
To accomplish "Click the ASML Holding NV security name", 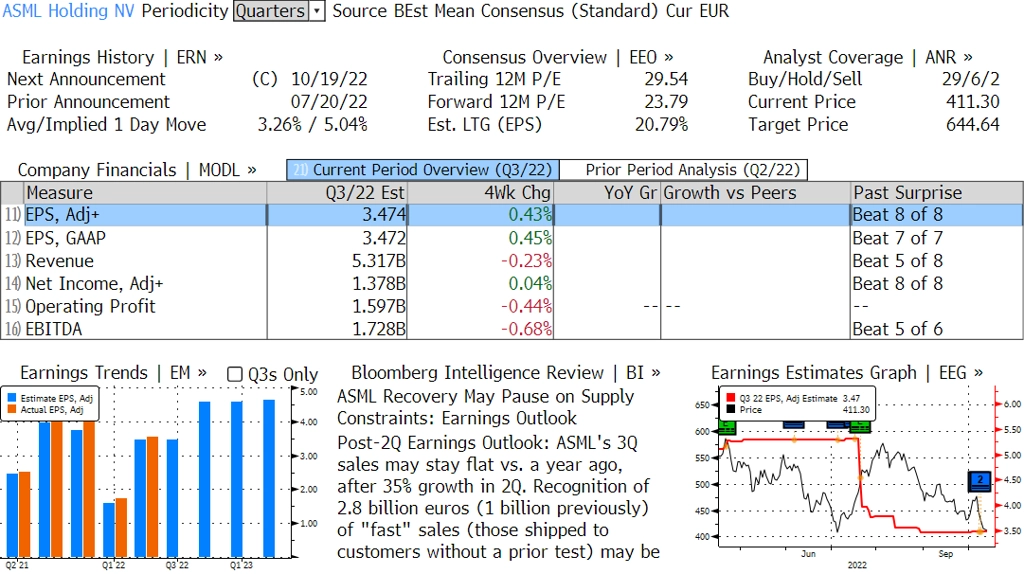I will pos(69,11).
